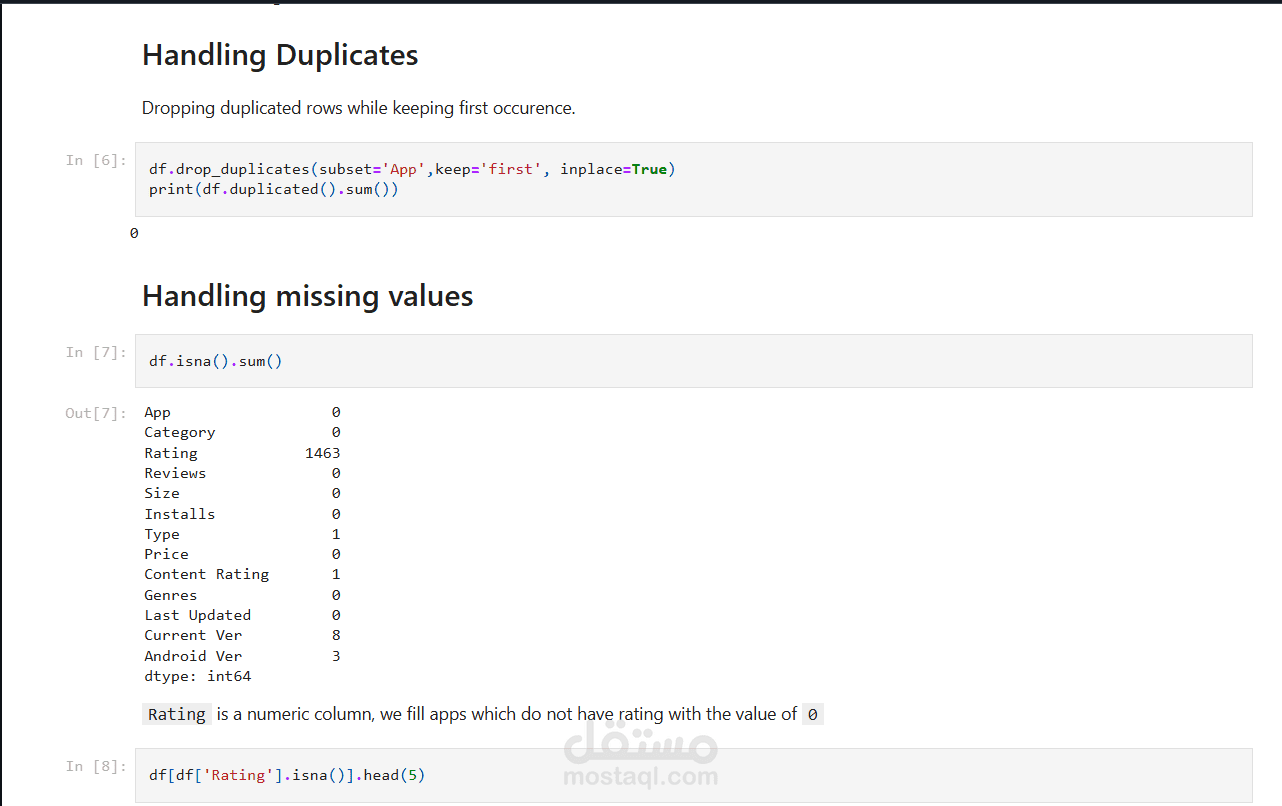Click the 'is a numeric column' sentence

[x=507, y=714]
